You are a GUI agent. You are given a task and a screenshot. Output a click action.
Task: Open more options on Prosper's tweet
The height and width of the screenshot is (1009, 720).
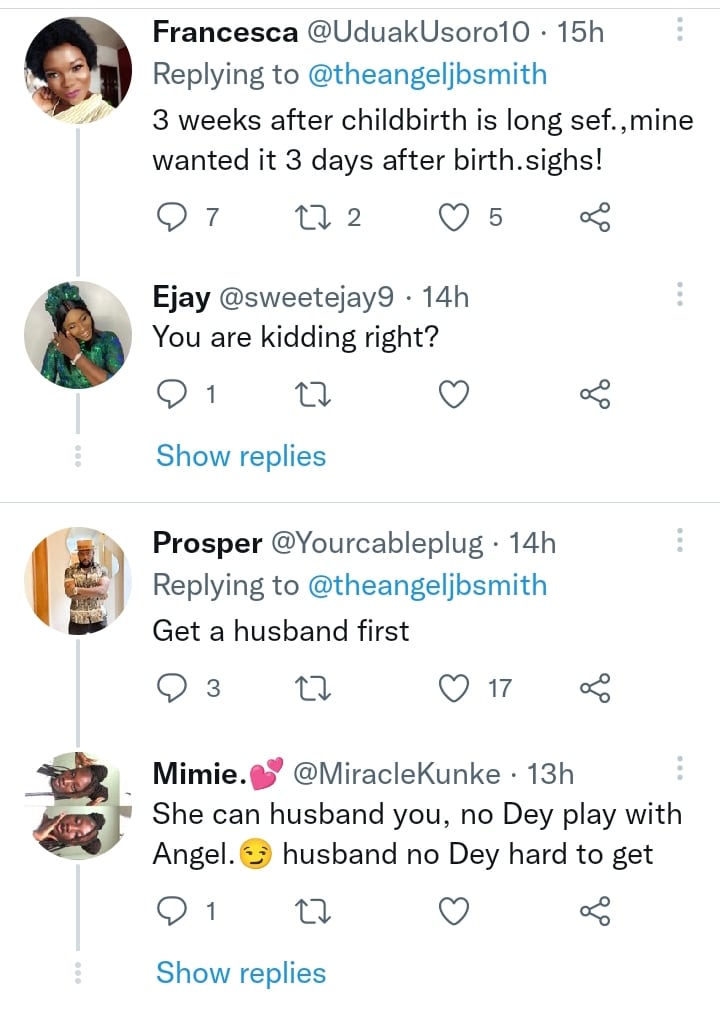[680, 541]
